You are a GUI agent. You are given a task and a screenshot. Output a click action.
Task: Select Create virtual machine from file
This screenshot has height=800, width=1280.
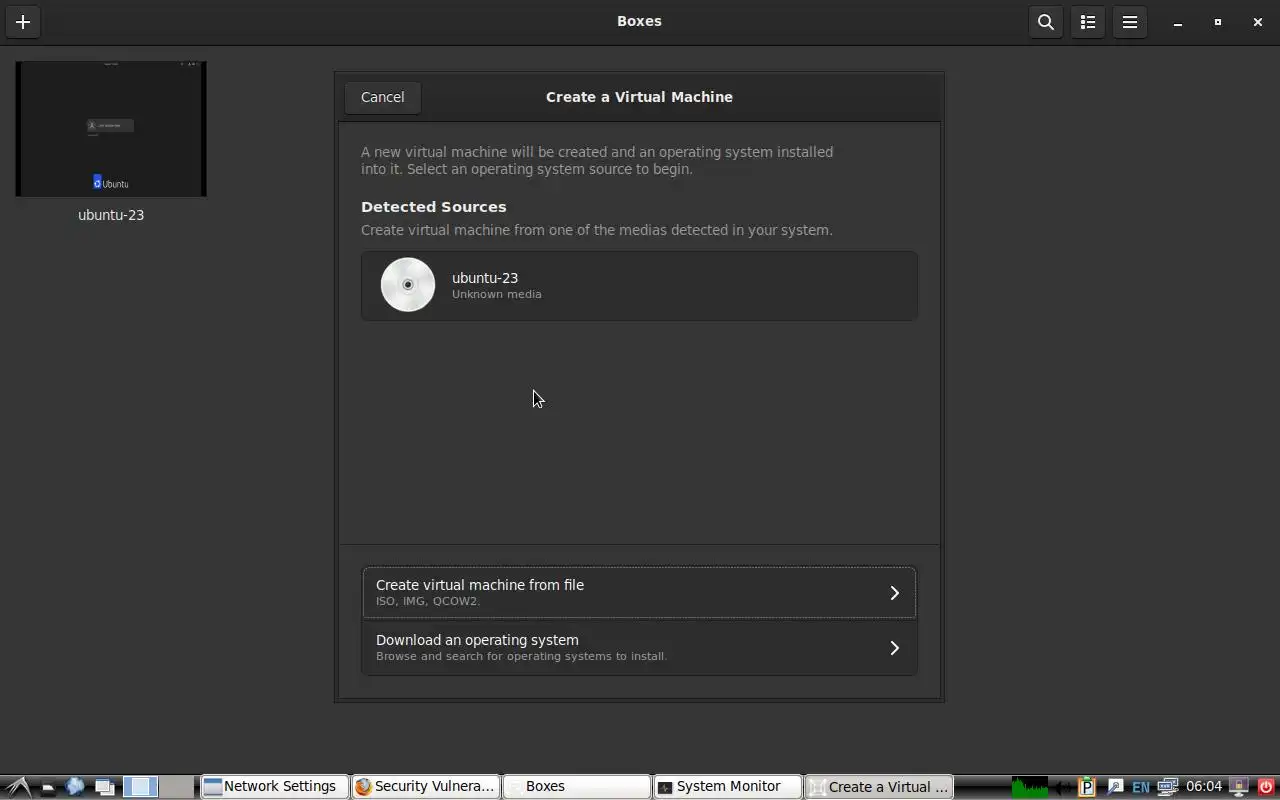[x=639, y=593]
